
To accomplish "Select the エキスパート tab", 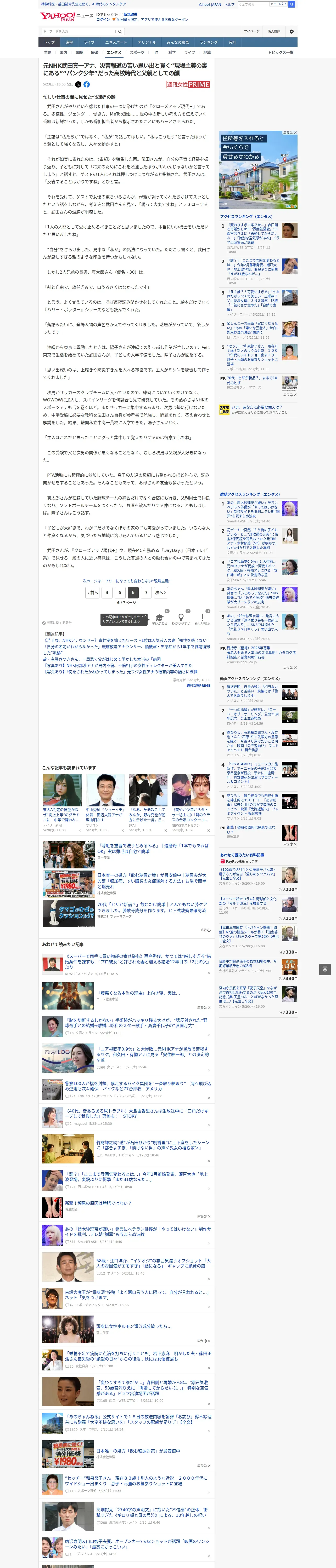I will click(116, 43).
